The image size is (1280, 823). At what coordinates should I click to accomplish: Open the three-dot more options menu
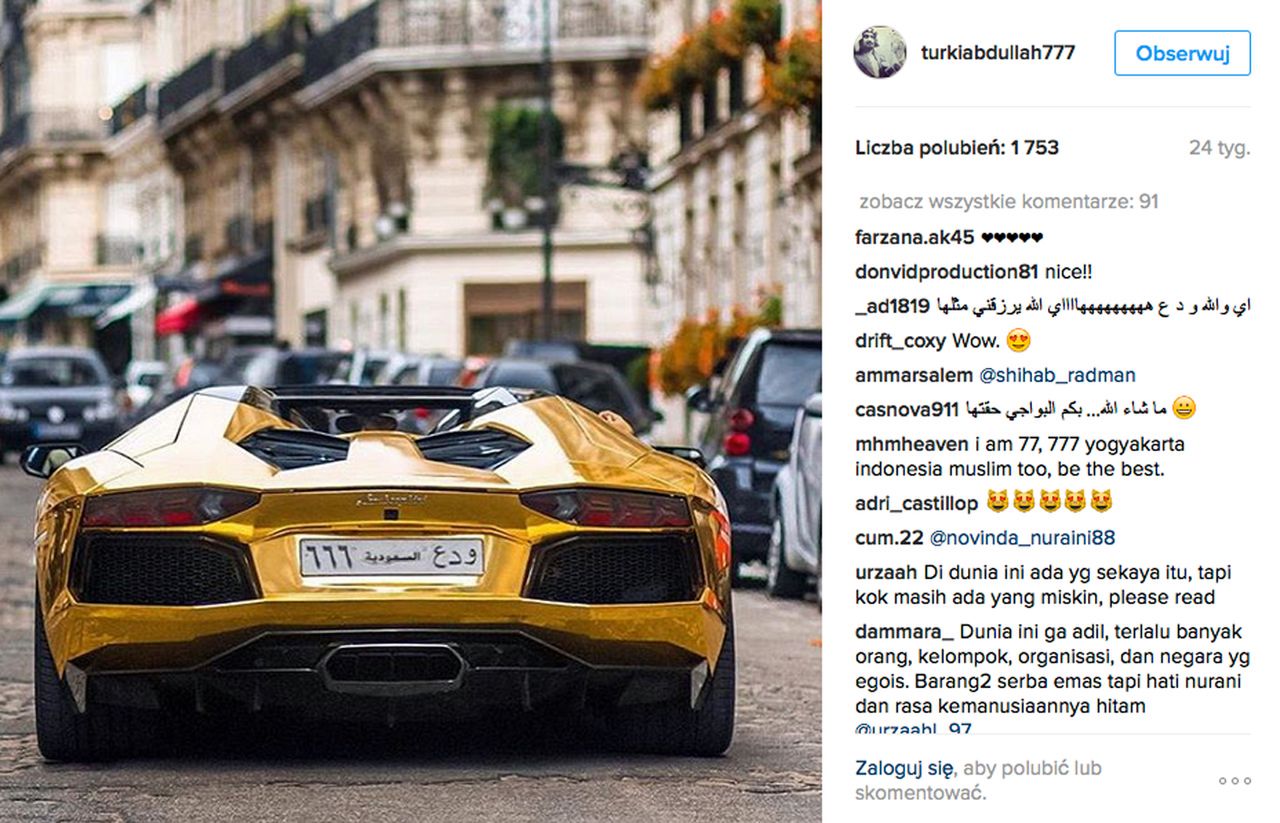click(x=1234, y=781)
